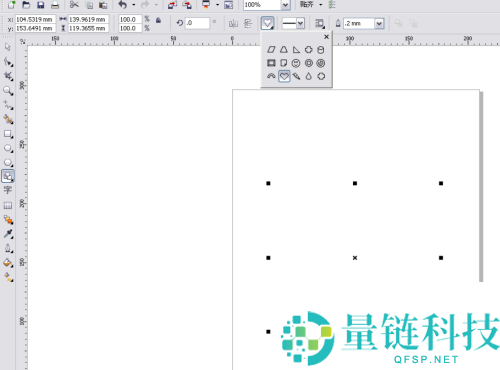
Task: Open the application launcher icon
Action: [x=206, y=5]
